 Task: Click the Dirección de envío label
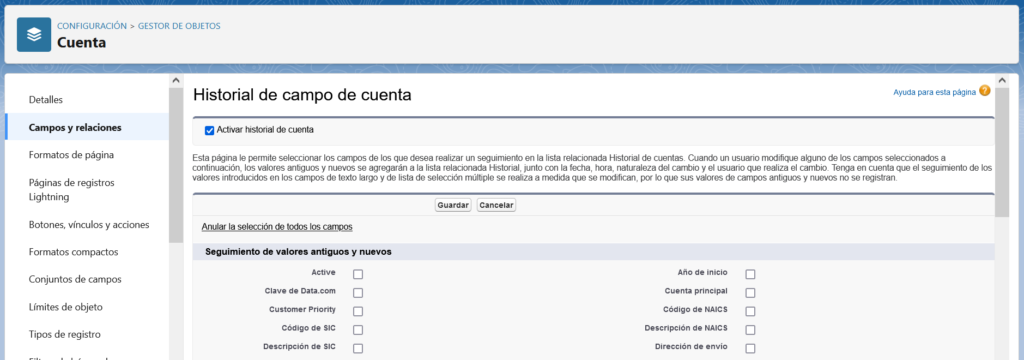pos(691,346)
